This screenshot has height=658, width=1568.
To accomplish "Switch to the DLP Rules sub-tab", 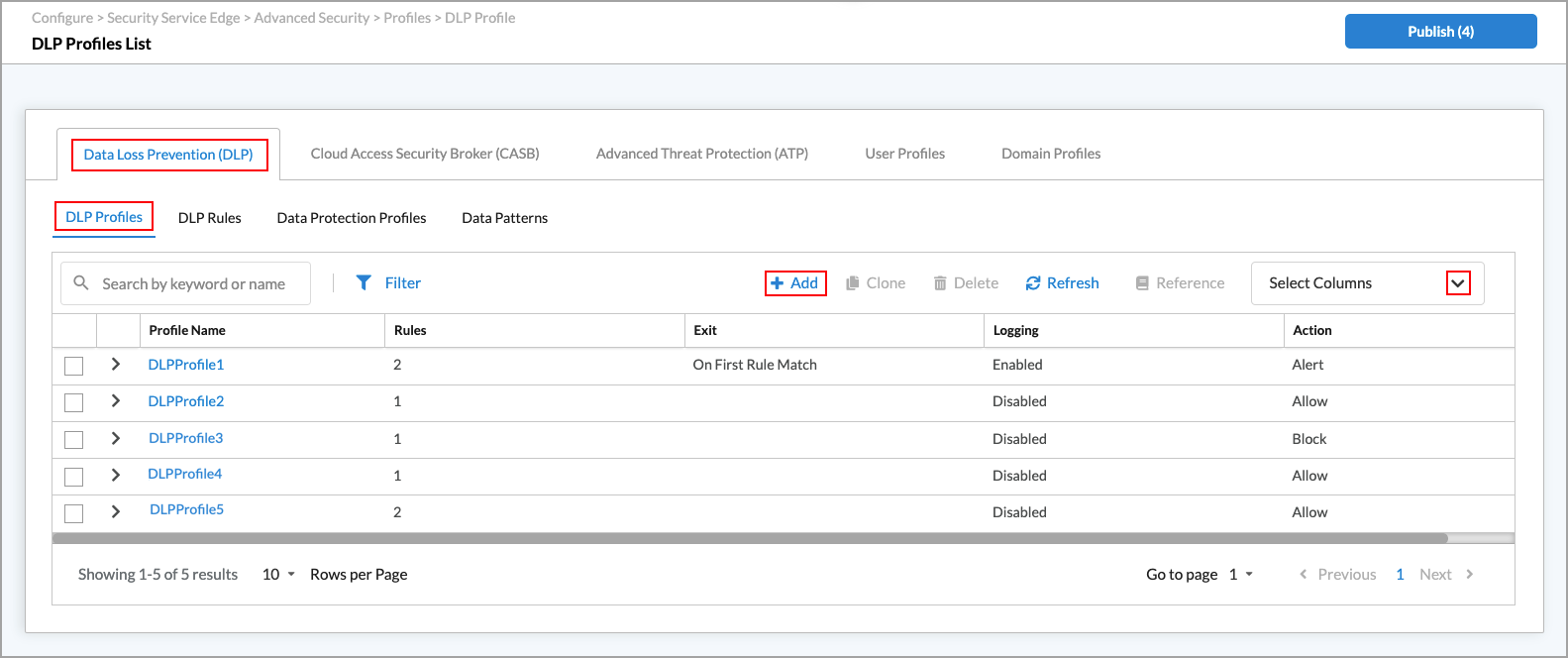I will [210, 218].
